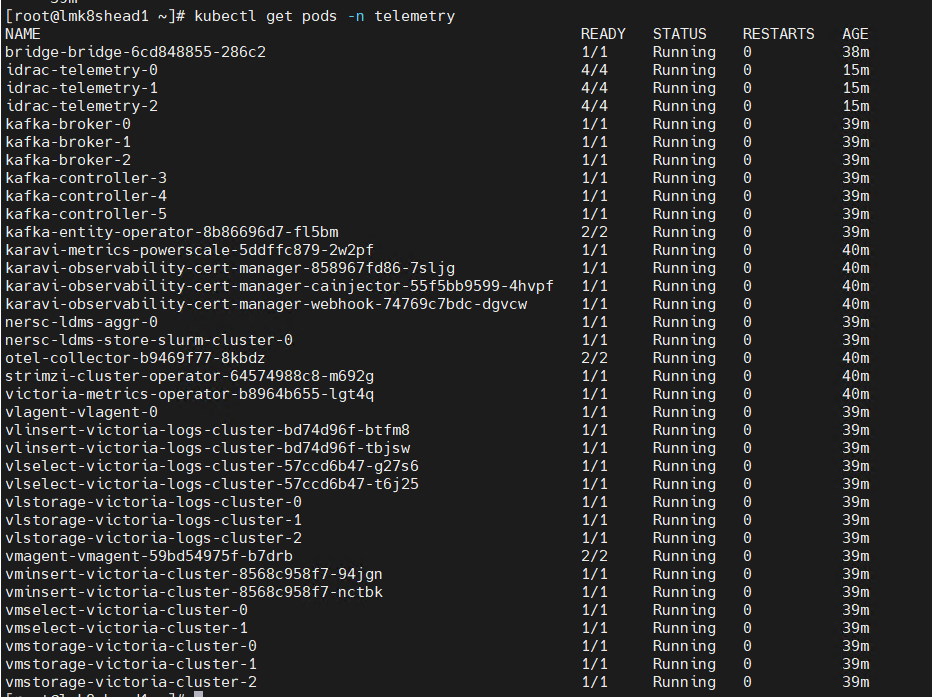Select pod vlinsert-victoria-logs-cluster-bd74d96f-tbjsw
This screenshot has width=932, height=697.
207,448
